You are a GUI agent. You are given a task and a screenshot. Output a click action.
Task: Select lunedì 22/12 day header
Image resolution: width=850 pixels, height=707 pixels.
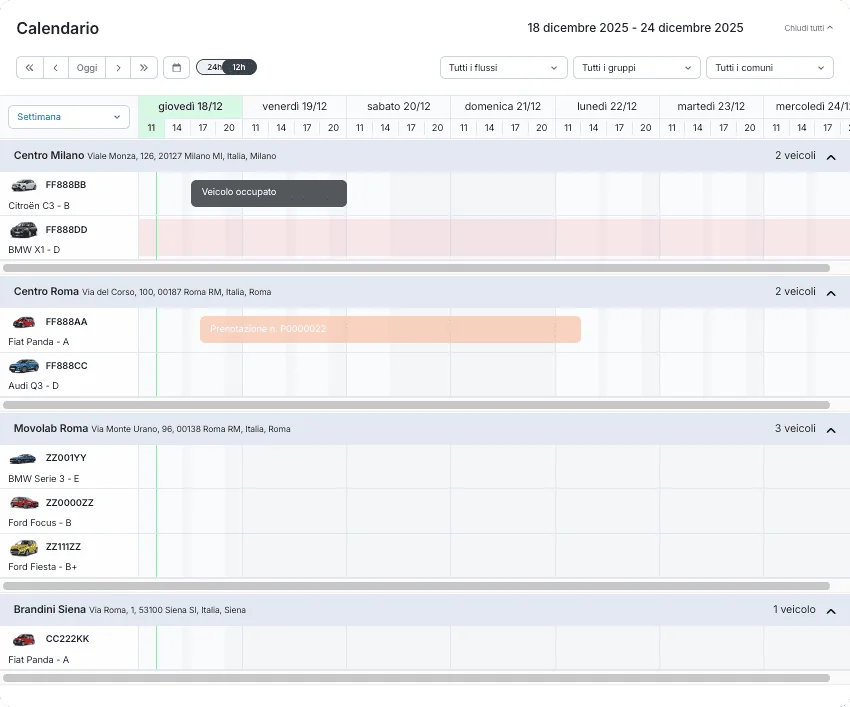(x=607, y=107)
